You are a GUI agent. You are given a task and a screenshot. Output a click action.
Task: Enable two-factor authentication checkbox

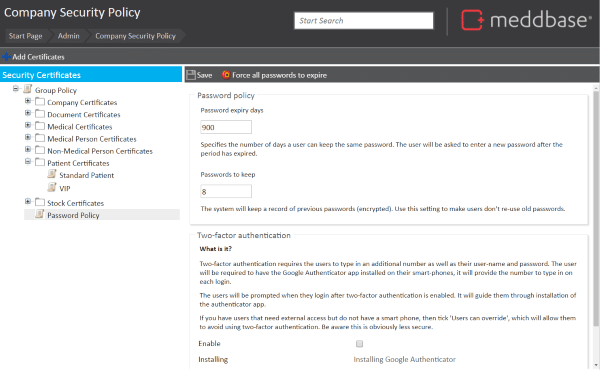tap(359, 344)
